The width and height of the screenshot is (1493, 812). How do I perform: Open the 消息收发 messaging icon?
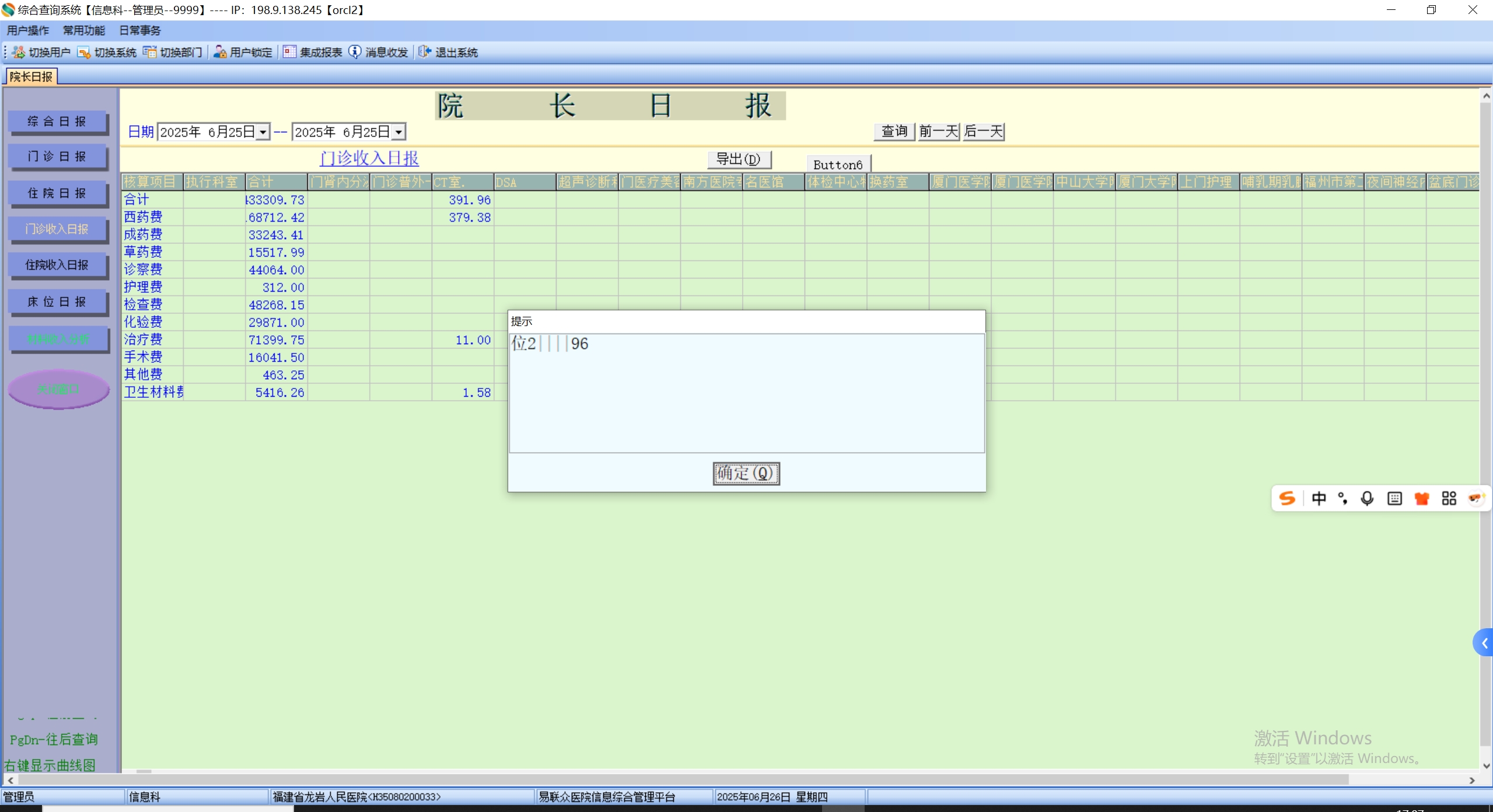click(x=355, y=52)
